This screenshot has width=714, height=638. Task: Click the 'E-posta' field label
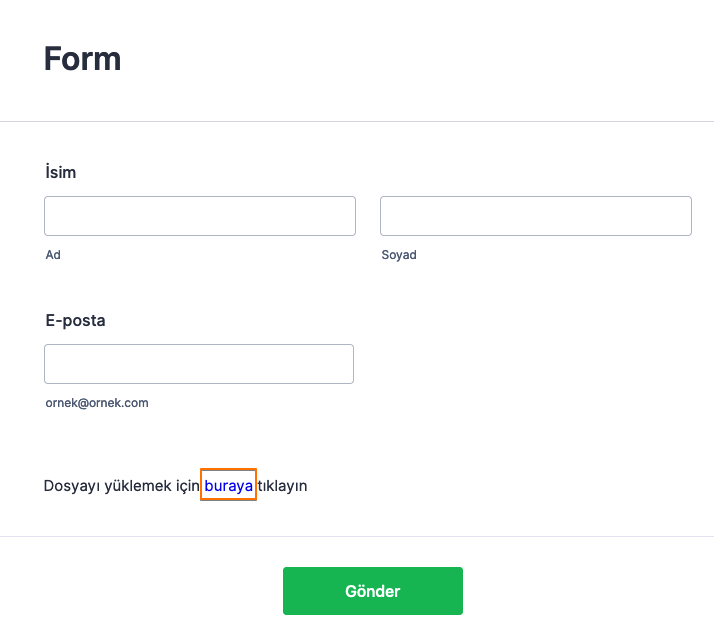[x=75, y=321]
